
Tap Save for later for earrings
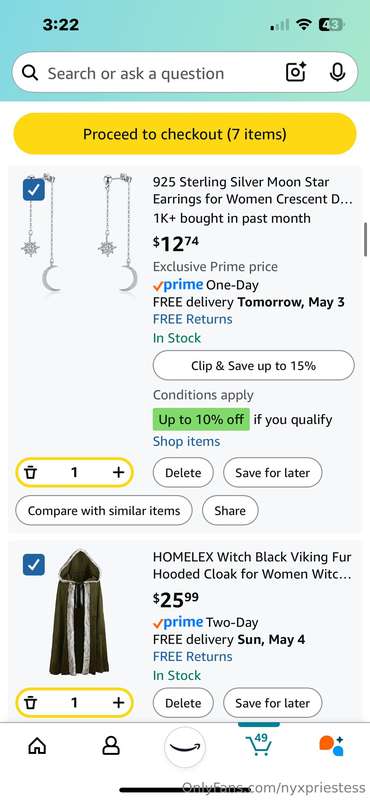(273, 472)
